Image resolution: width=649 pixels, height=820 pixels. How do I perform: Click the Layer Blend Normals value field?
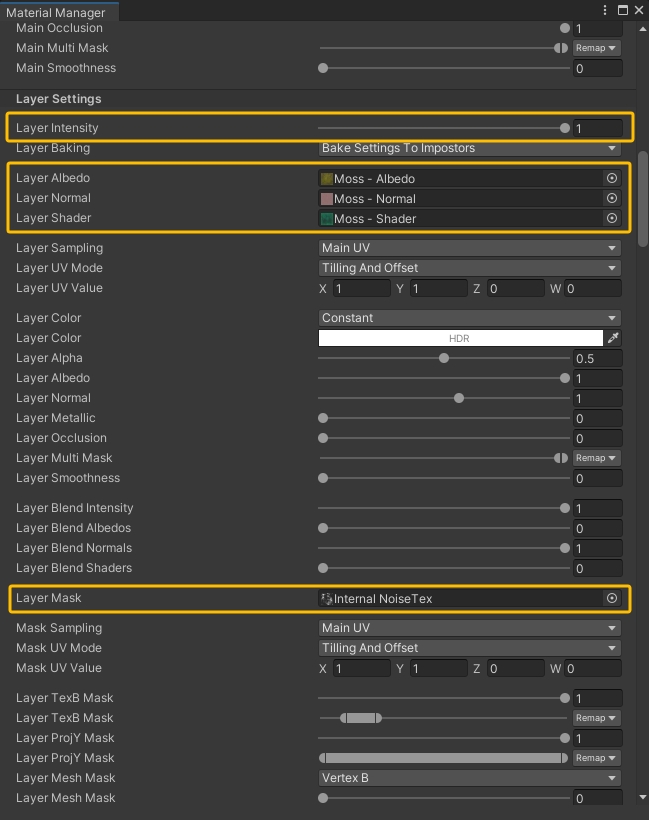click(x=598, y=548)
